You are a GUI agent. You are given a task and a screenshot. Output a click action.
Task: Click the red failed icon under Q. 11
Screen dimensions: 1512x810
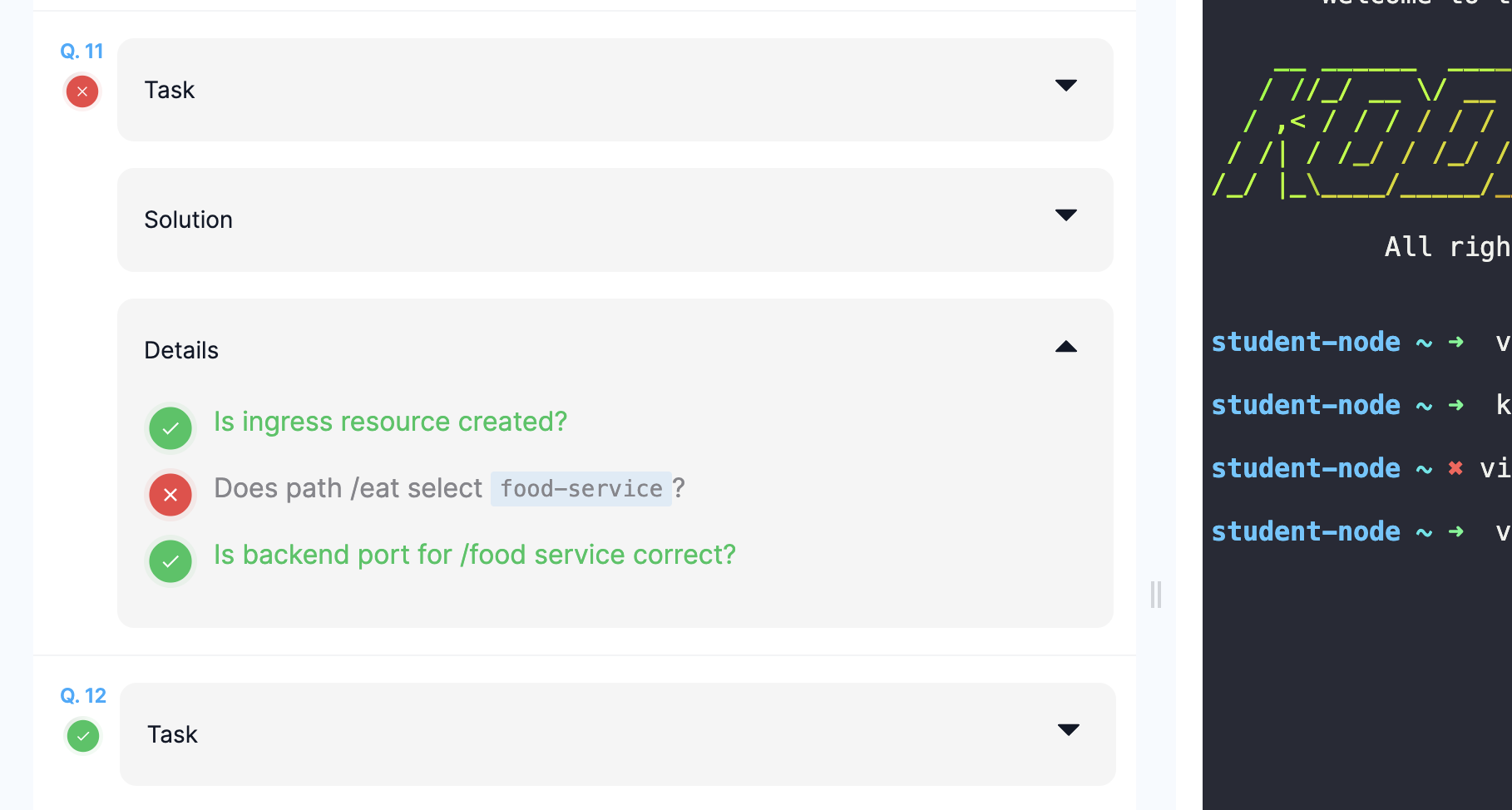(82, 91)
